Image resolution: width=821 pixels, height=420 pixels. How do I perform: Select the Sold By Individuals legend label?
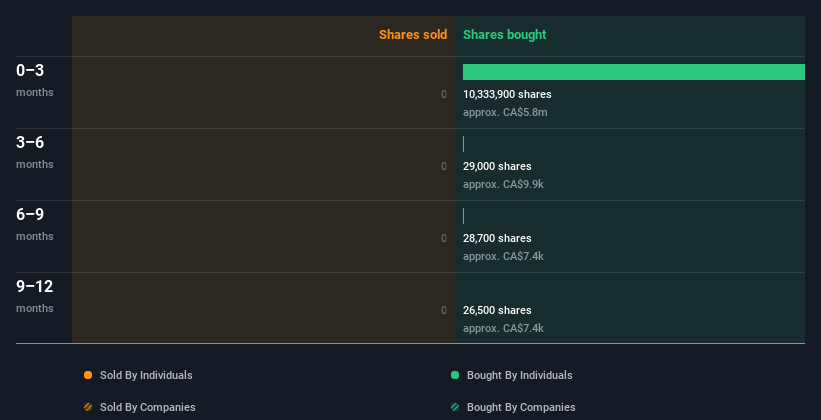pos(146,375)
